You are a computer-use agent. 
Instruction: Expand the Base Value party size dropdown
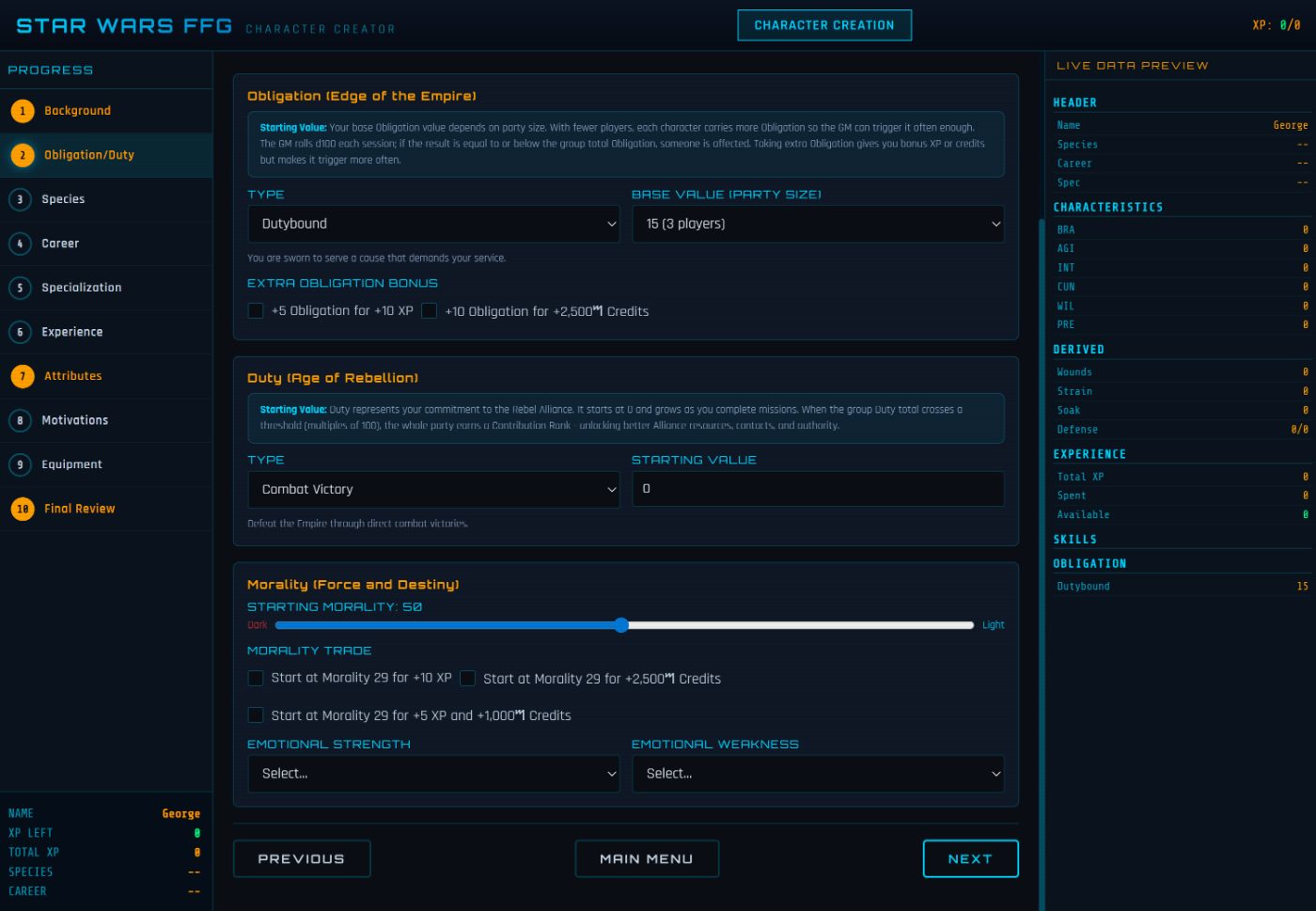(x=817, y=224)
